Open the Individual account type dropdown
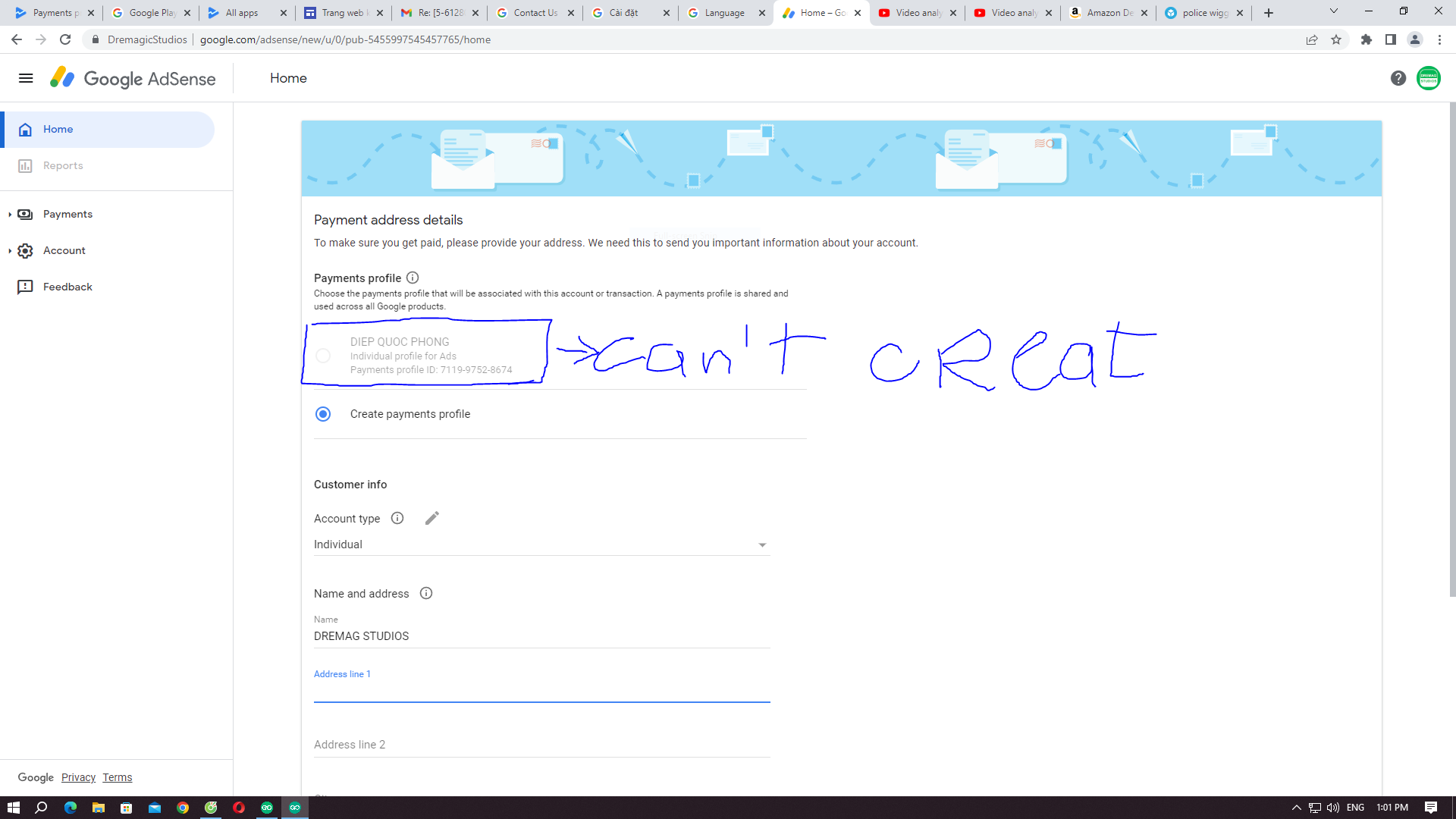 tap(541, 544)
